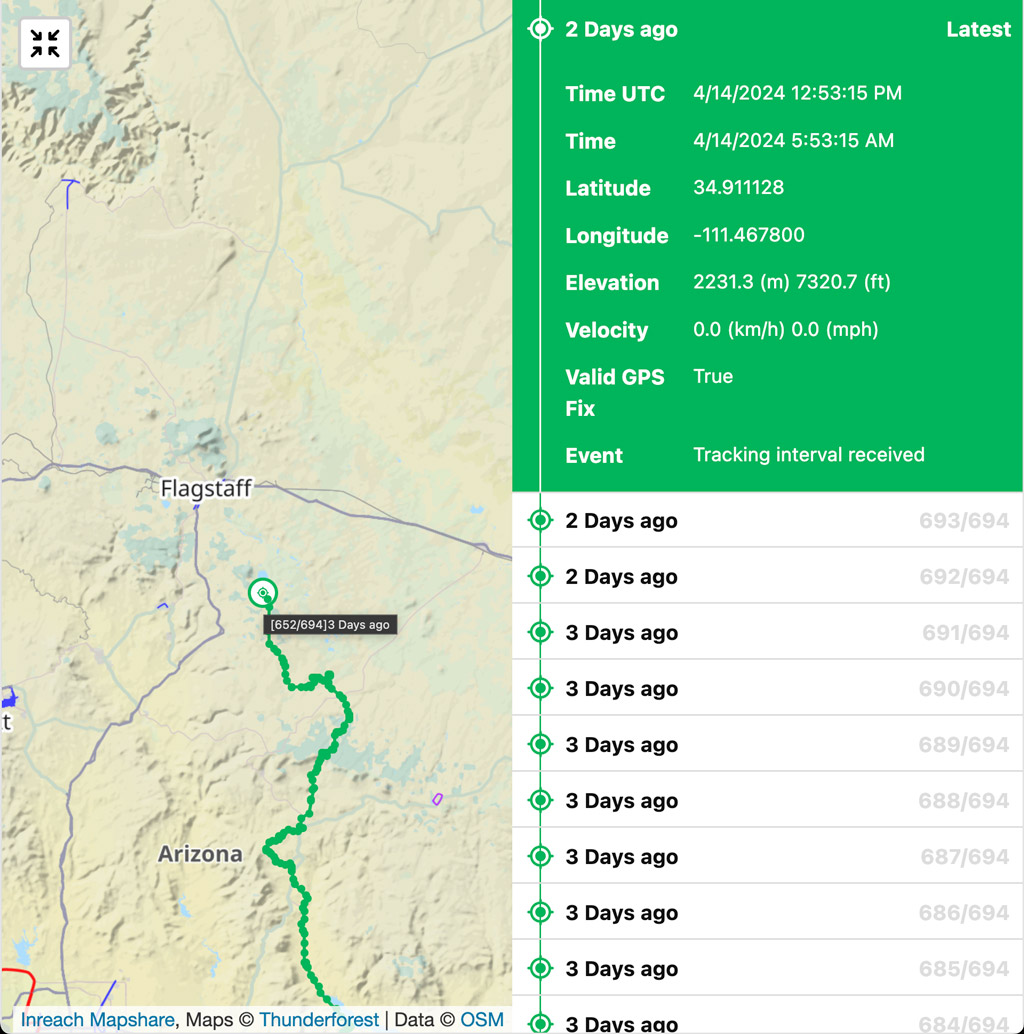
Task: Open the Inreach Mapshare link
Action: (97, 1020)
